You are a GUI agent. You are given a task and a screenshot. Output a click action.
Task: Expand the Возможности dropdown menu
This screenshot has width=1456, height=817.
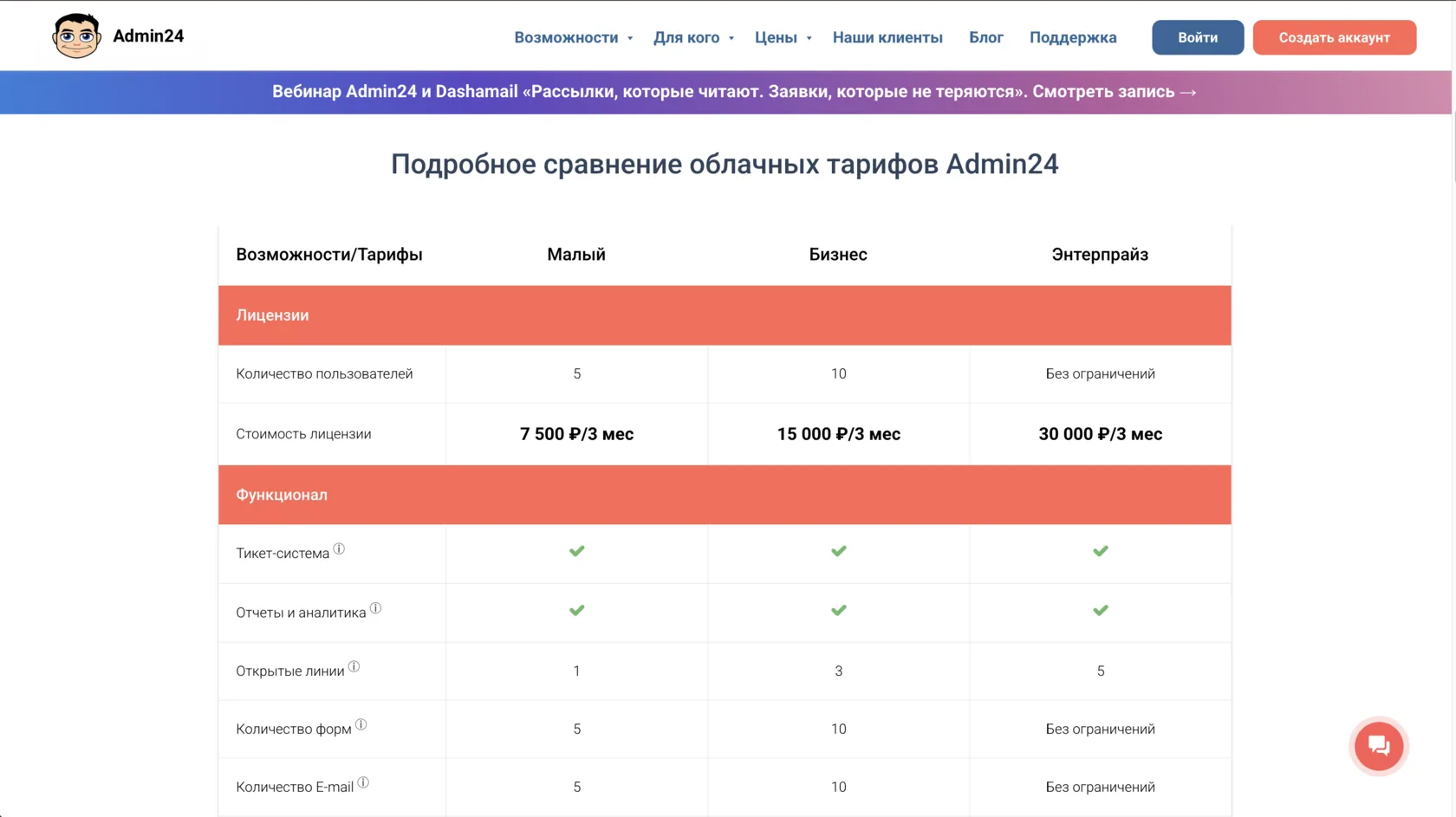573,37
